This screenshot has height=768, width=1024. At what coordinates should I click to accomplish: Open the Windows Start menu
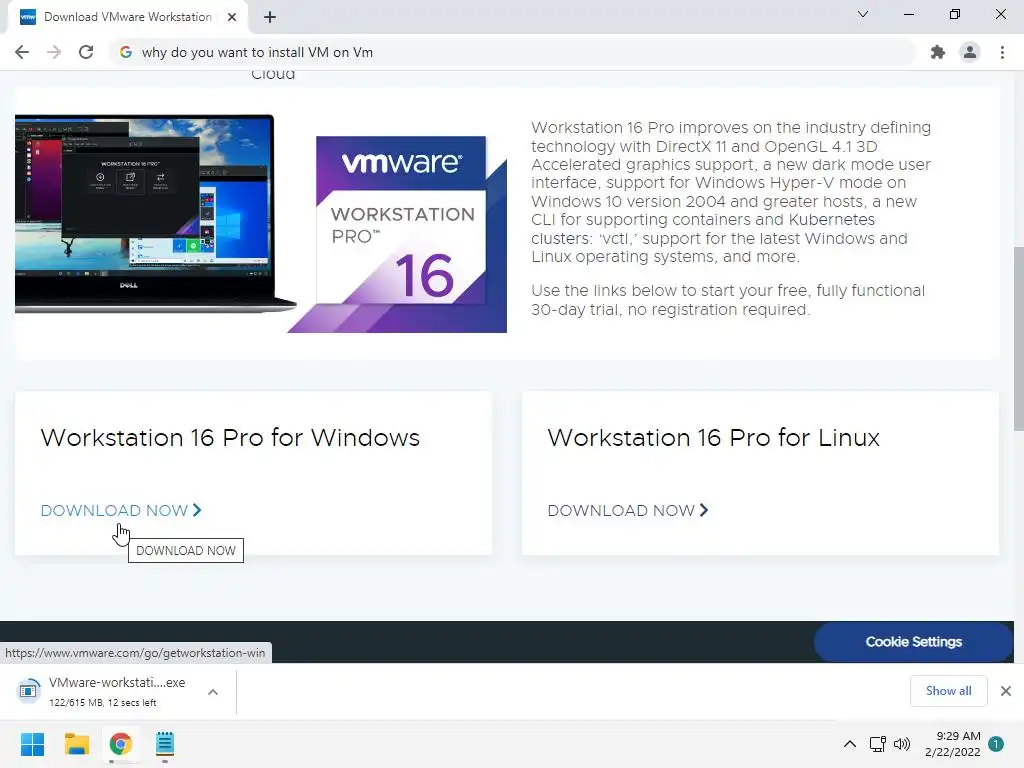(32, 744)
